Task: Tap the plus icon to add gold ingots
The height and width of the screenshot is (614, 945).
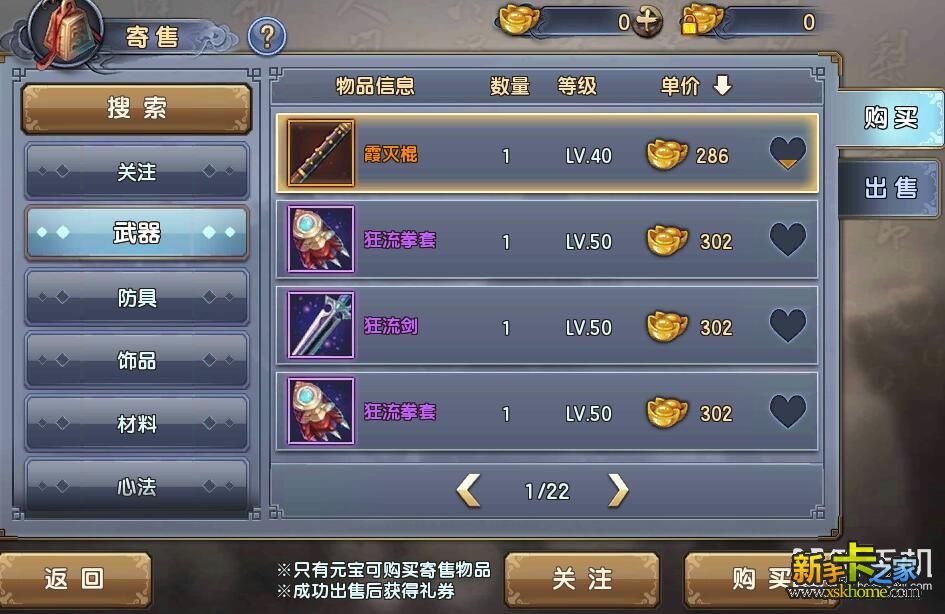Action: coord(648,22)
